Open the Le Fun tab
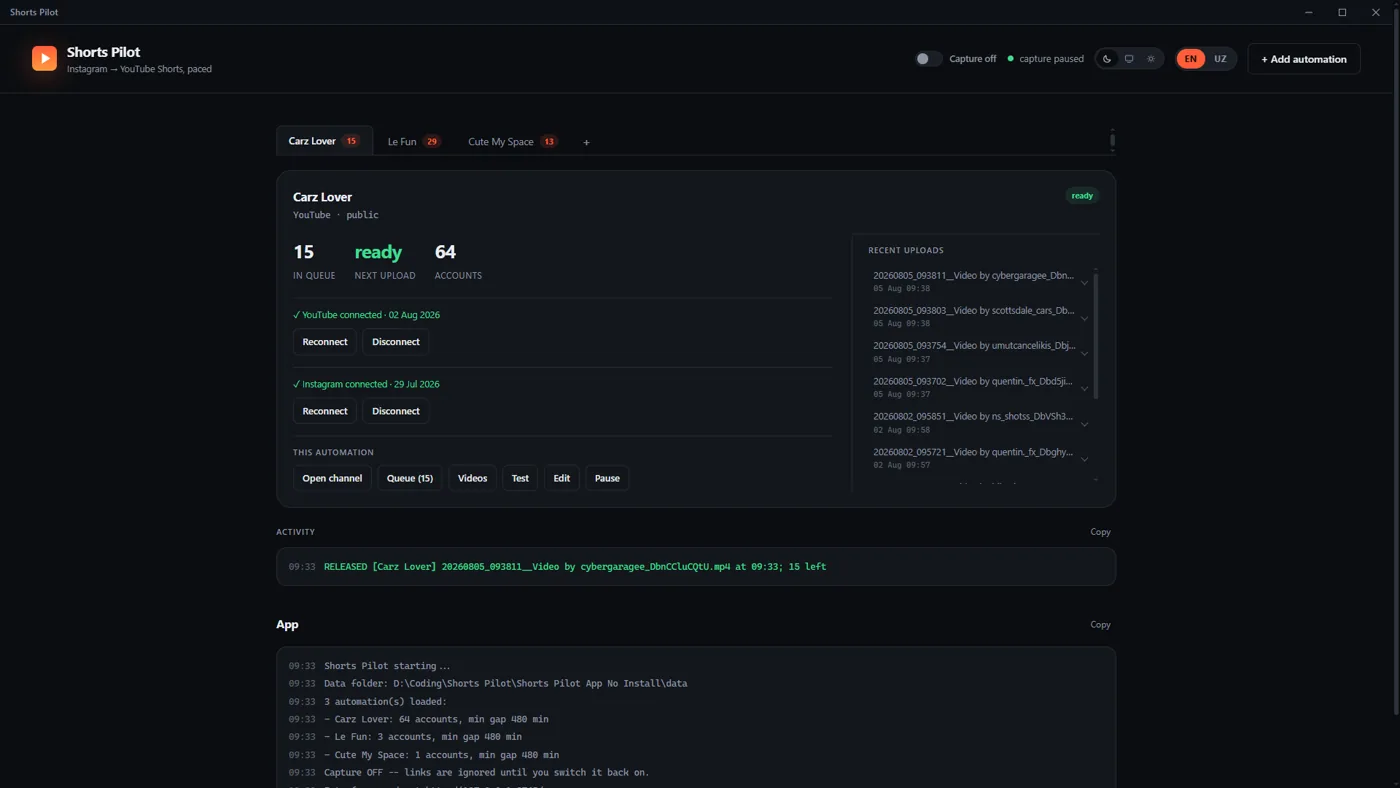1400x788 pixels. [x=414, y=142]
